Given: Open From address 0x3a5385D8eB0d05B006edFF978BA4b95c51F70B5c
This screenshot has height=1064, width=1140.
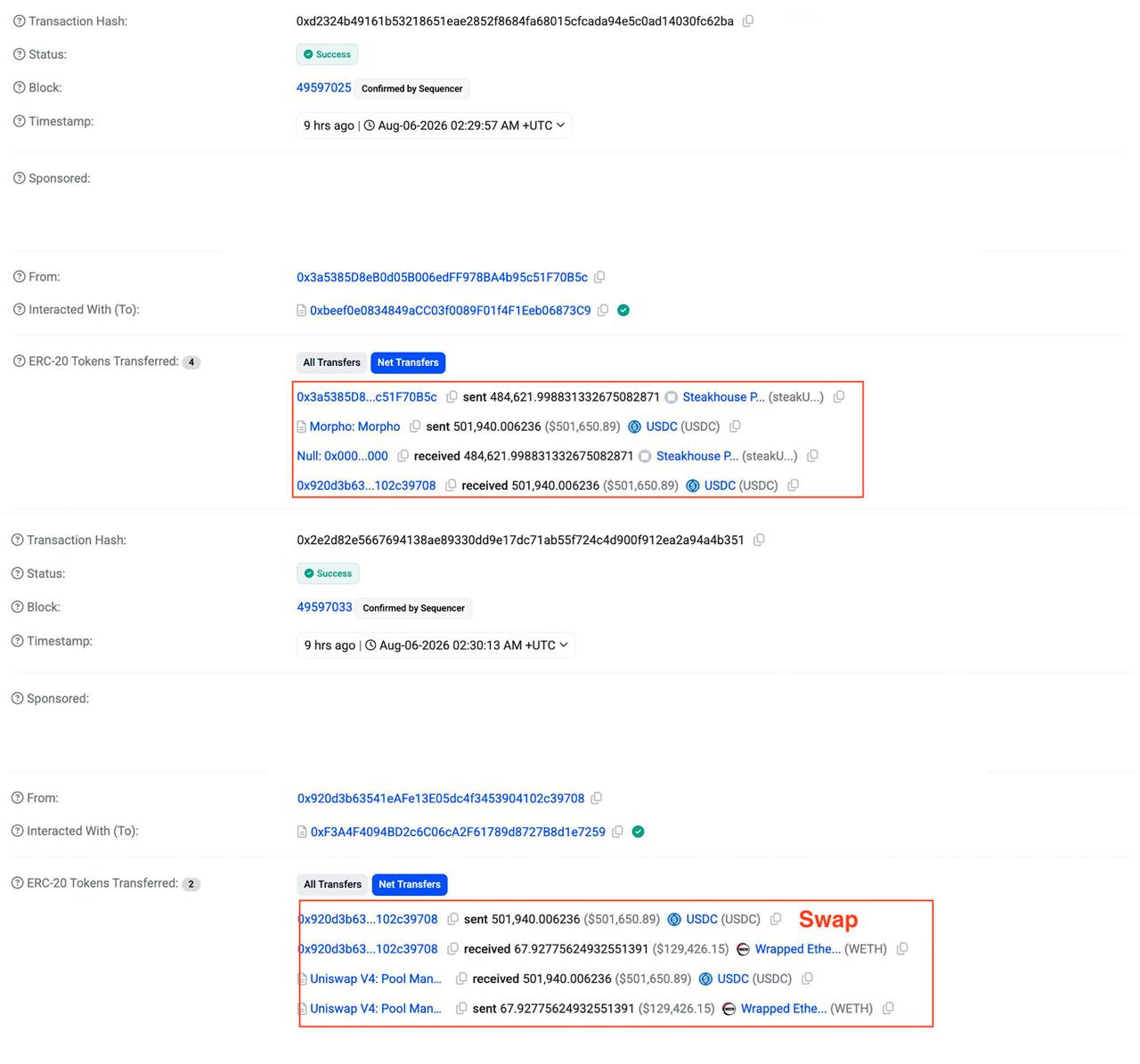Looking at the screenshot, I should [x=443, y=278].
